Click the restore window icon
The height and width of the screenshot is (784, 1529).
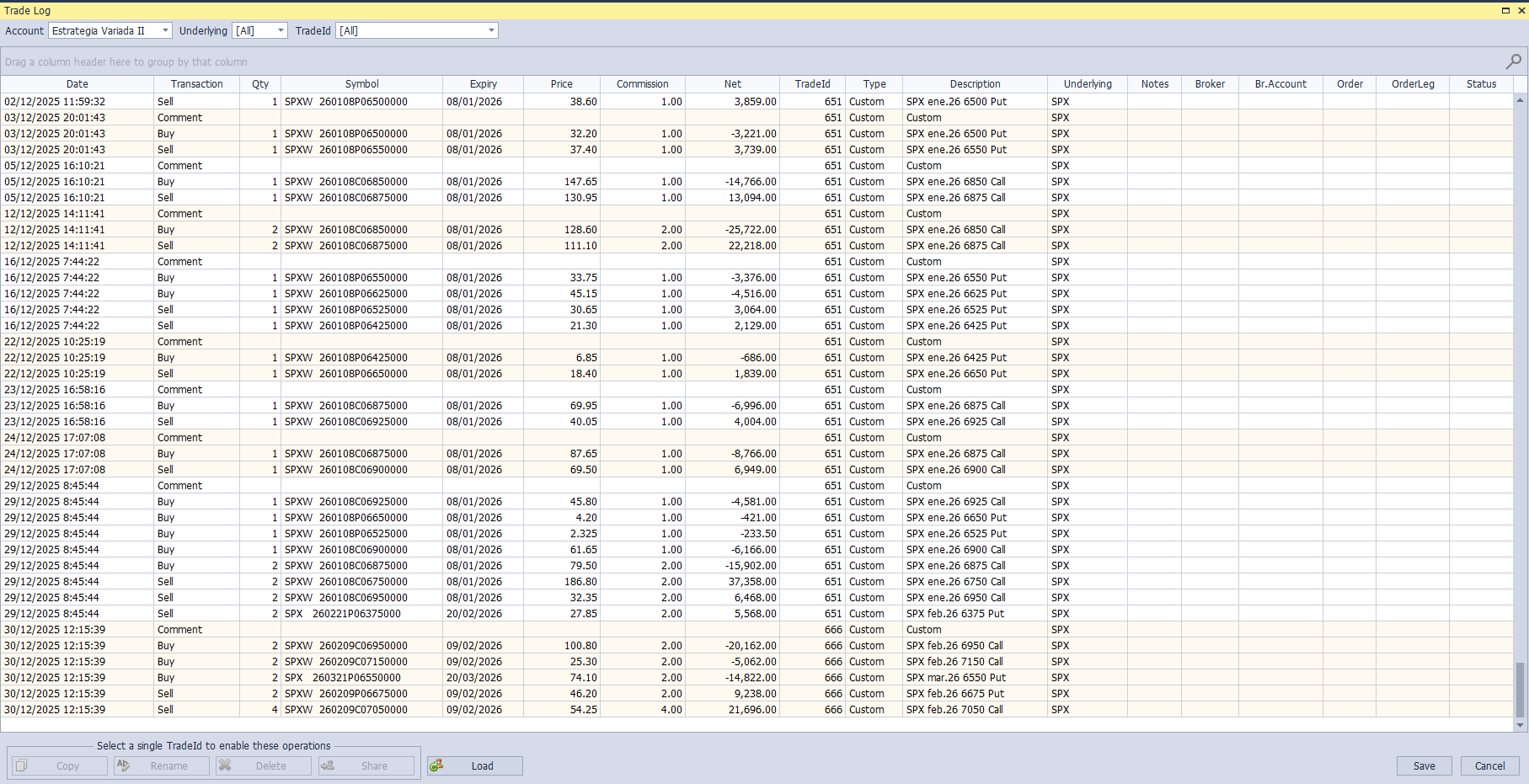pyautogui.click(x=1505, y=10)
